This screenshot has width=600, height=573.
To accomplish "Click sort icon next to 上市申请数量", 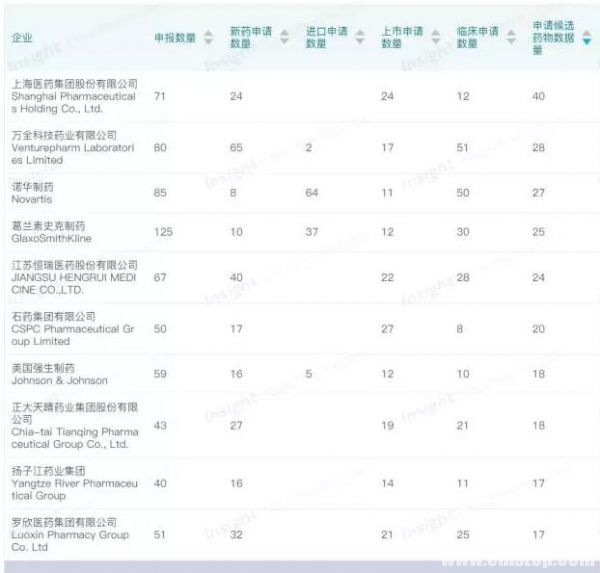I will (x=434, y=38).
